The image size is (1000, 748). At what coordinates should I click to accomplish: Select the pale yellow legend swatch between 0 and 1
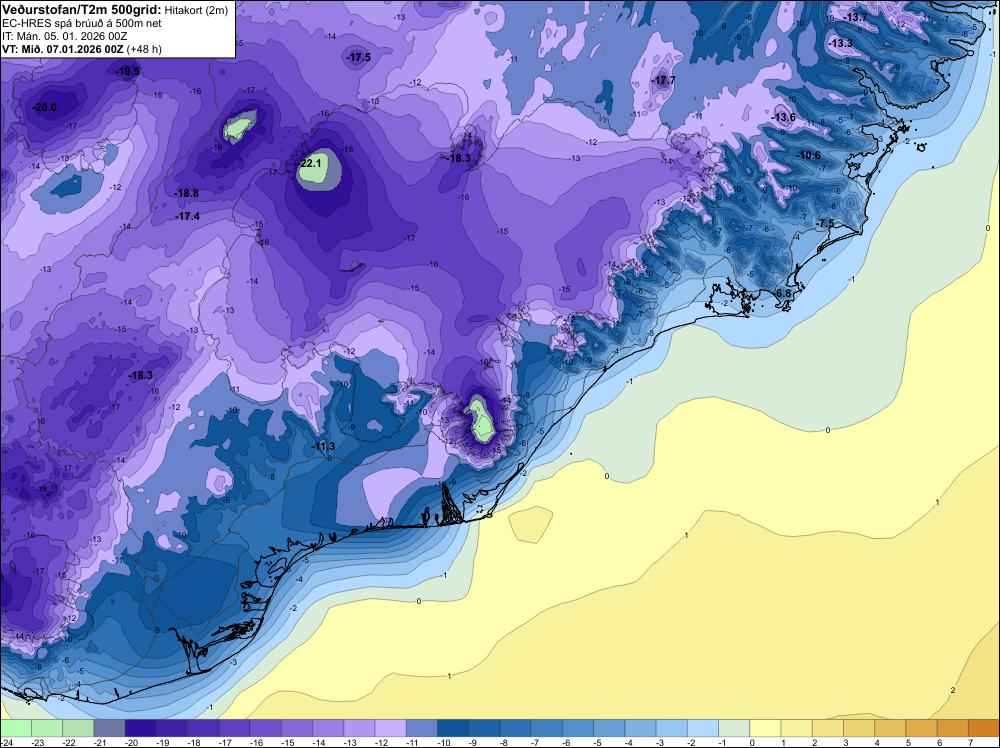click(x=765, y=728)
